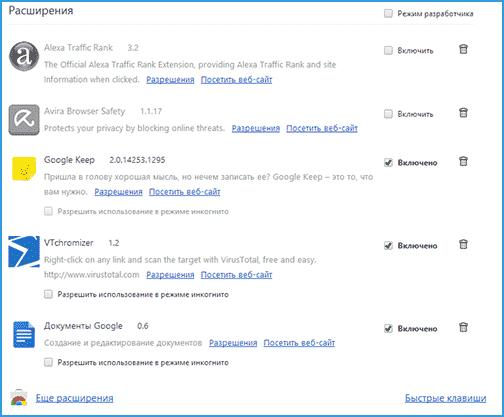Click the Avira Browser Safety icon
Image resolution: width=504 pixels, height=417 pixels.
click(24, 120)
